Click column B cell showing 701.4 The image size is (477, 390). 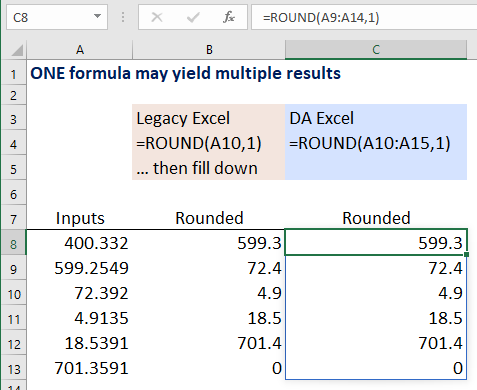tap(209, 343)
